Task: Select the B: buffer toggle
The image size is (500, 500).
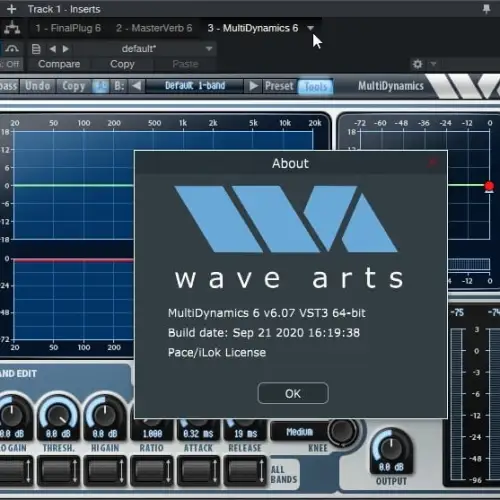Action: (119, 86)
